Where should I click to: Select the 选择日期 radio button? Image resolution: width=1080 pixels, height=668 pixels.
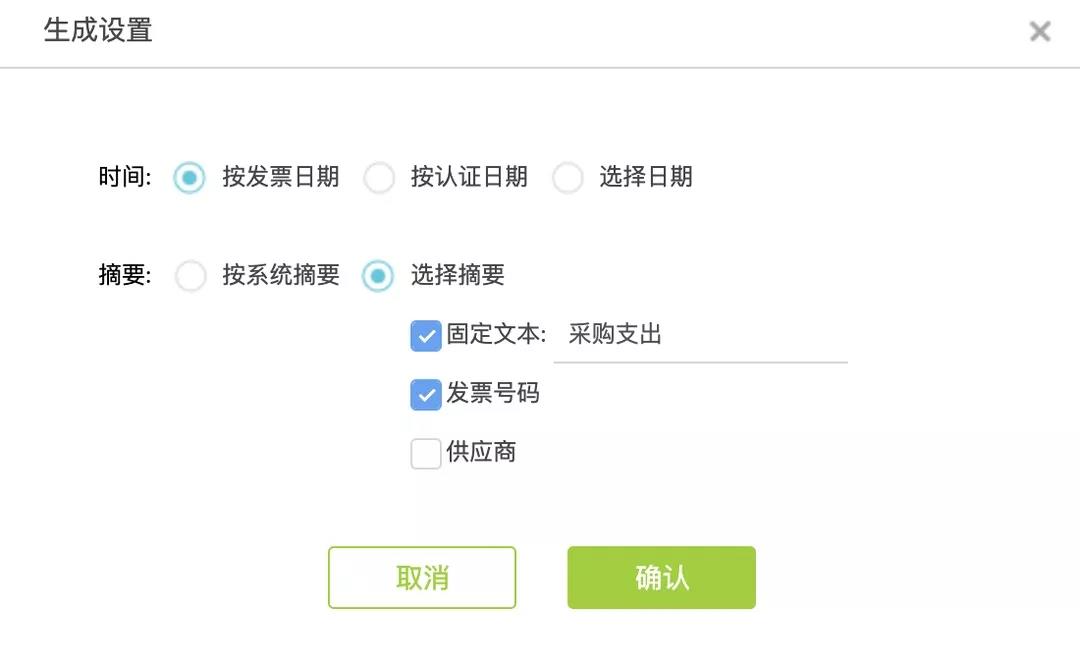568,178
